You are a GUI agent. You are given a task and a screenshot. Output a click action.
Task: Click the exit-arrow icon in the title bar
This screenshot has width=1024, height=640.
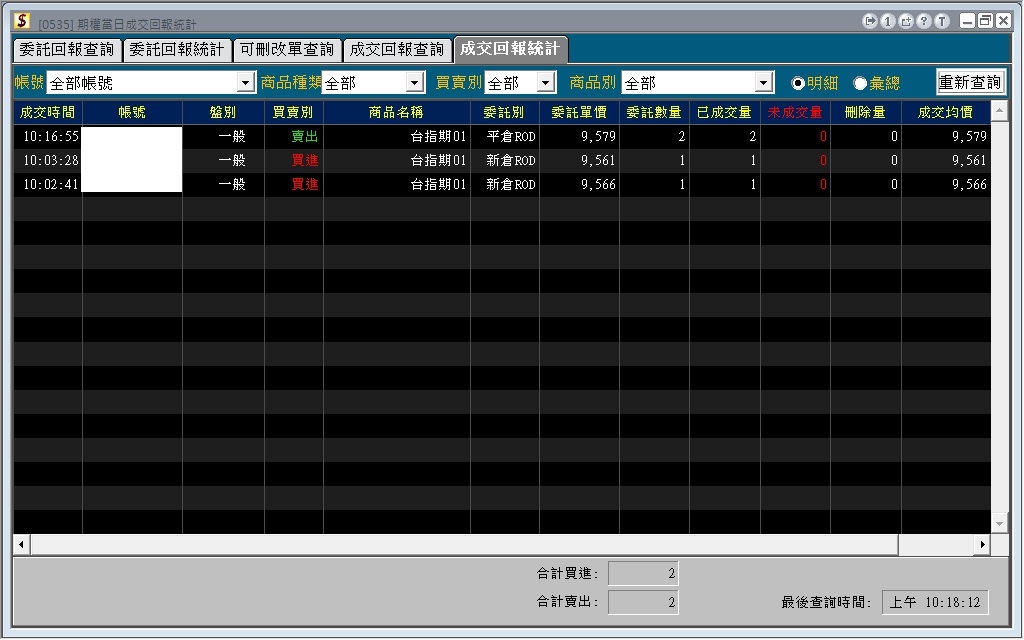(x=870, y=21)
